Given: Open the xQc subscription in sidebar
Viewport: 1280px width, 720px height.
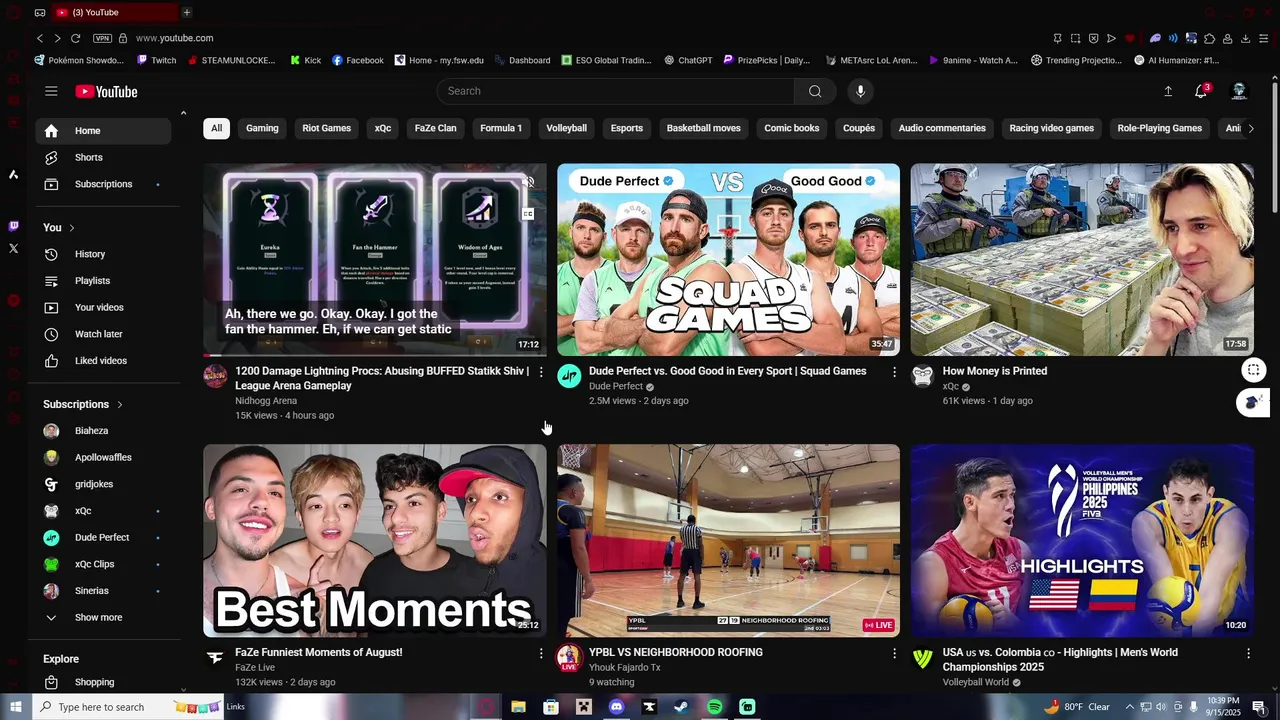Looking at the screenshot, I should click(103, 511).
